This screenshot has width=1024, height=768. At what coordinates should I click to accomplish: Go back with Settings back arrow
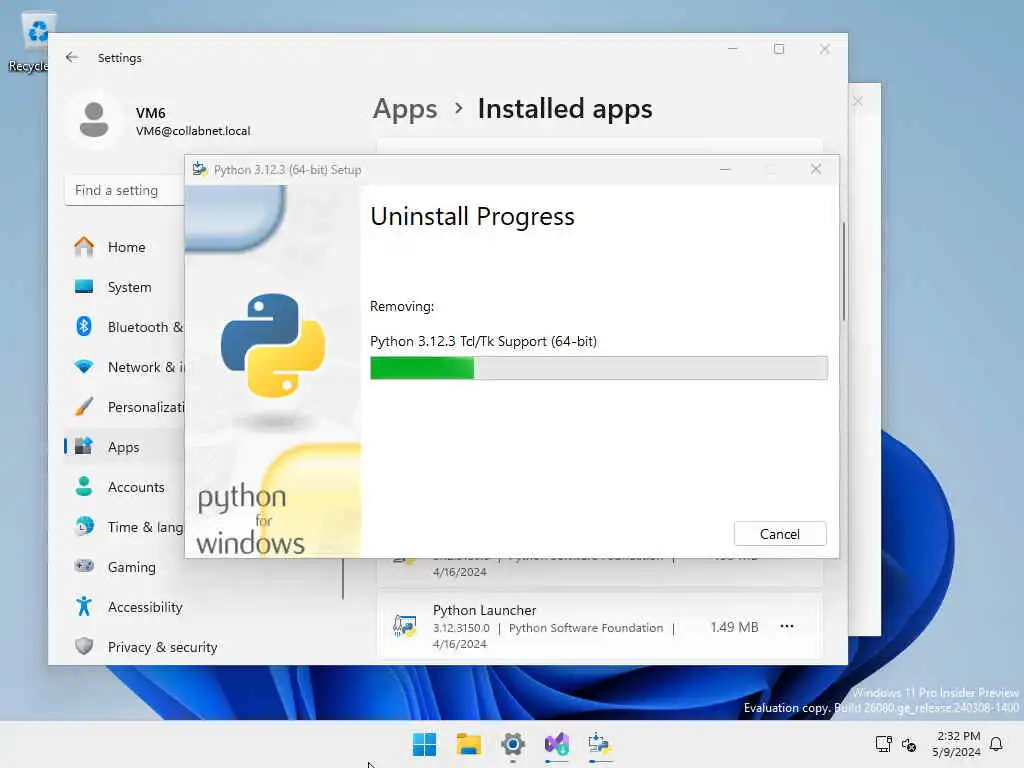[x=72, y=57]
